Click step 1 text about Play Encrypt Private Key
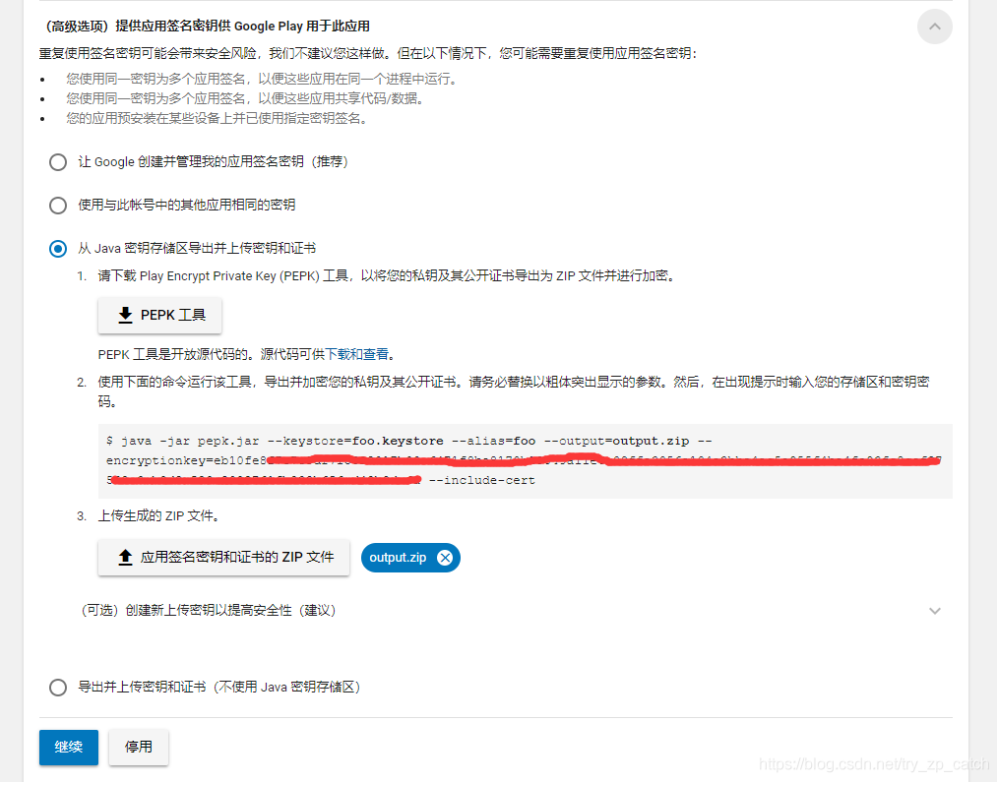The image size is (997, 786). pyautogui.click(x=387, y=276)
